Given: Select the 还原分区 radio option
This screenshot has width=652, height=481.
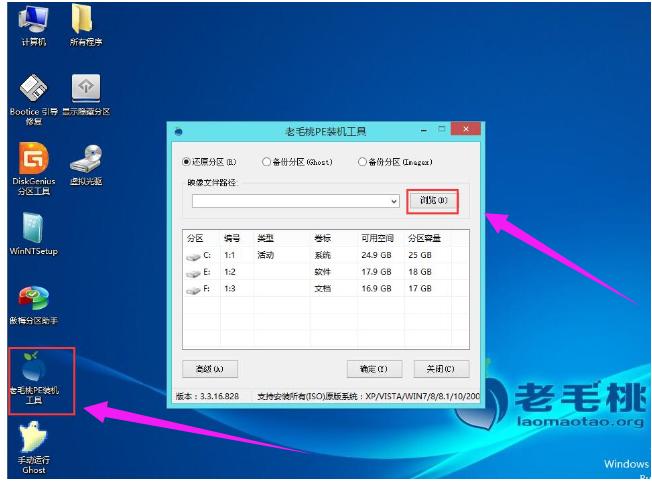Looking at the screenshot, I should [x=187, y=161].
